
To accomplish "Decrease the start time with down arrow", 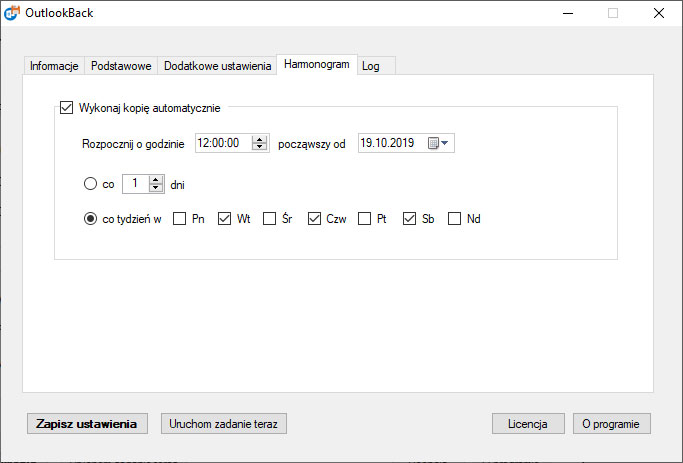I will (259, 147).
